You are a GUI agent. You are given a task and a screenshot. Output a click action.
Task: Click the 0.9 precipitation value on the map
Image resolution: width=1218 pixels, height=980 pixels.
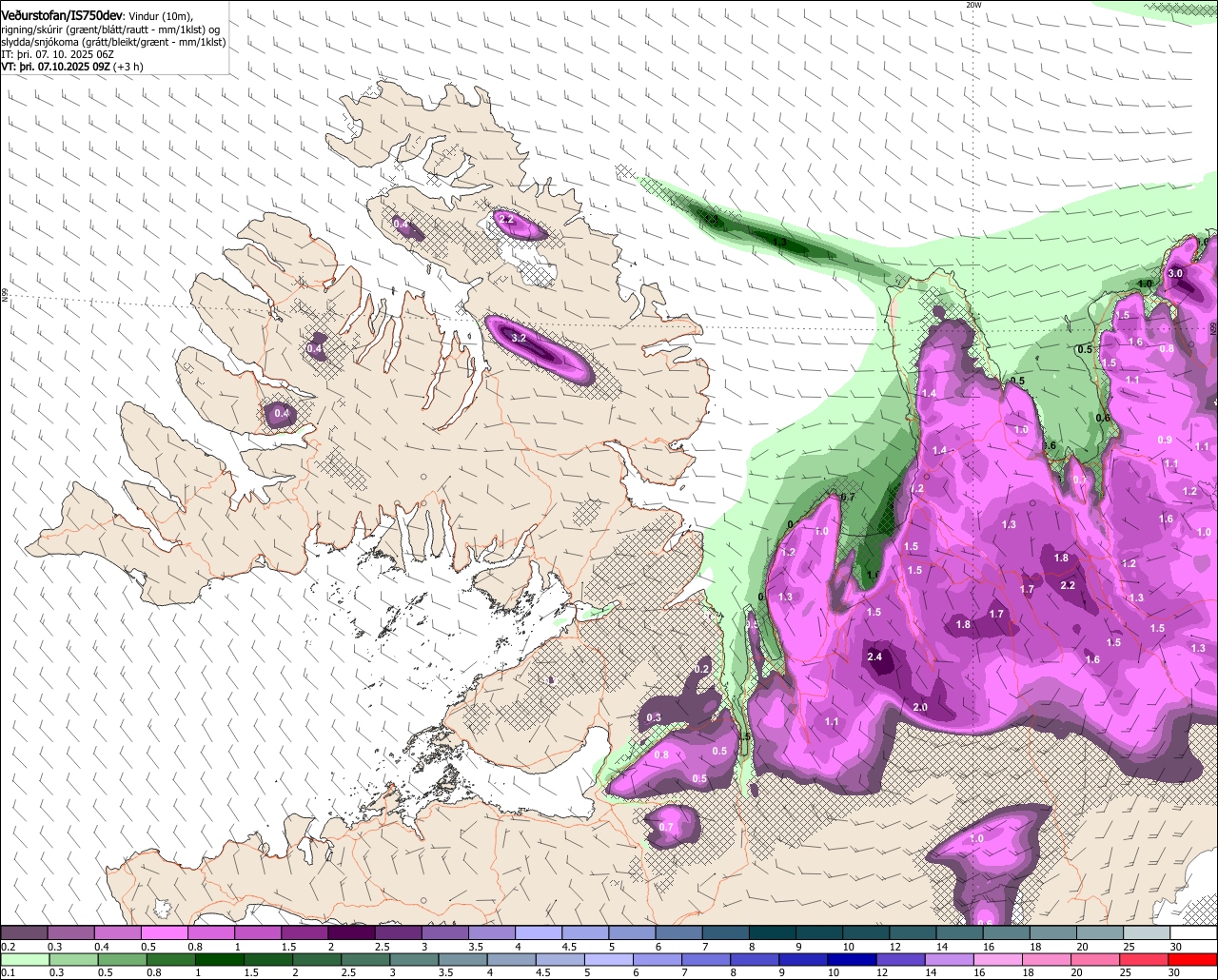click(1165, 440)
